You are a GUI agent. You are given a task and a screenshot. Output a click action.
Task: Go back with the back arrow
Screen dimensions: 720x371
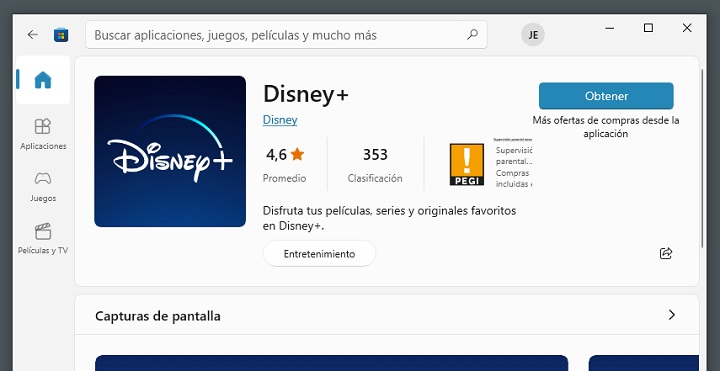tap(32, 35)
